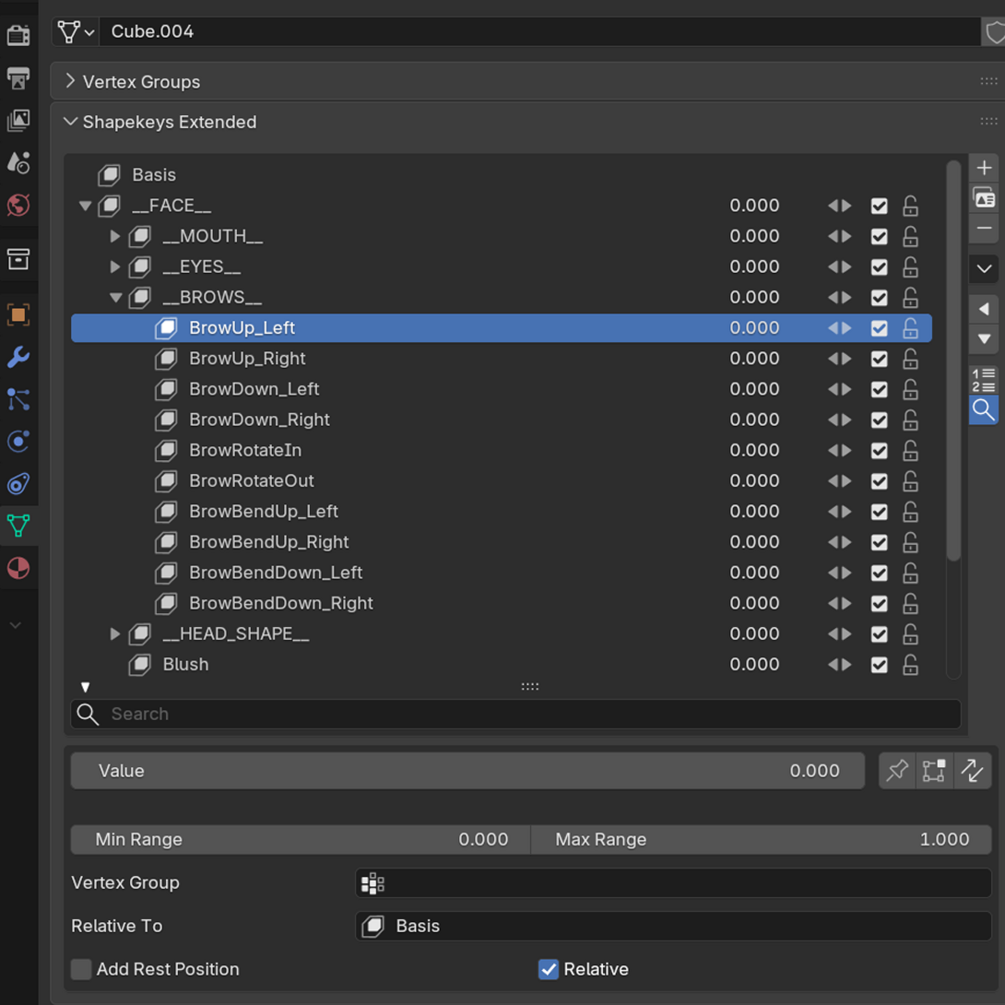Click the lock icon on BrowRotateIn row
1005x1005 pixels.
(x=910, y=451)
